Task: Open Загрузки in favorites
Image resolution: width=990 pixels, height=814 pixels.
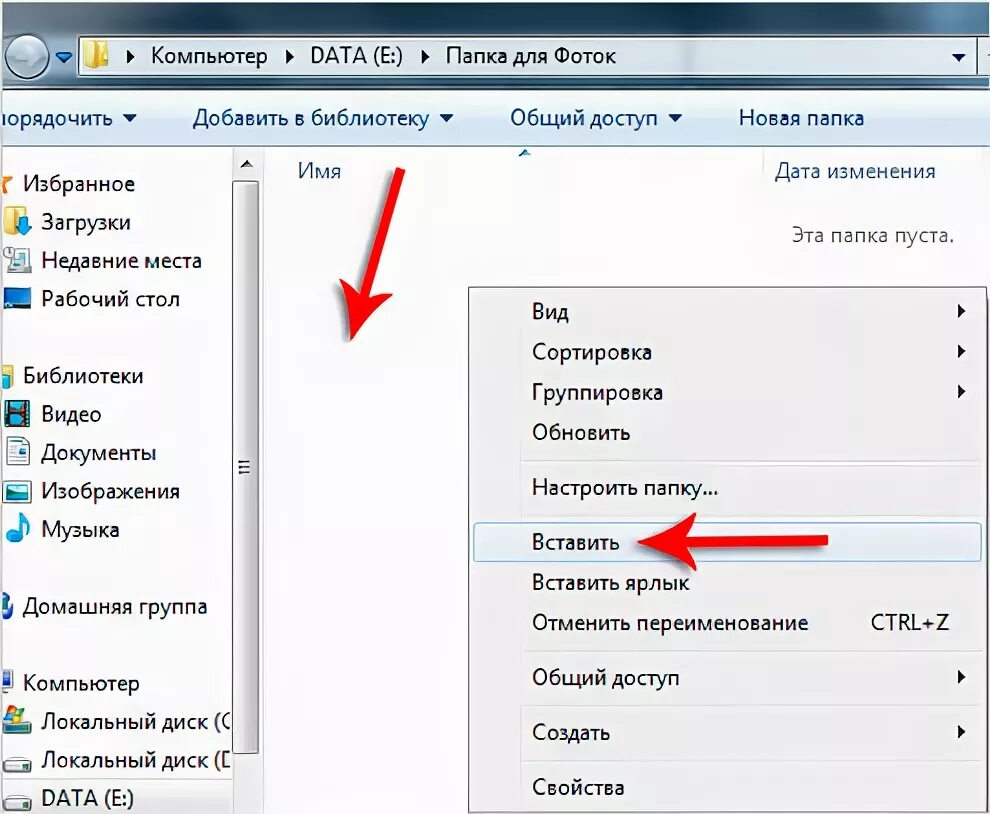Action: [86, 222]
